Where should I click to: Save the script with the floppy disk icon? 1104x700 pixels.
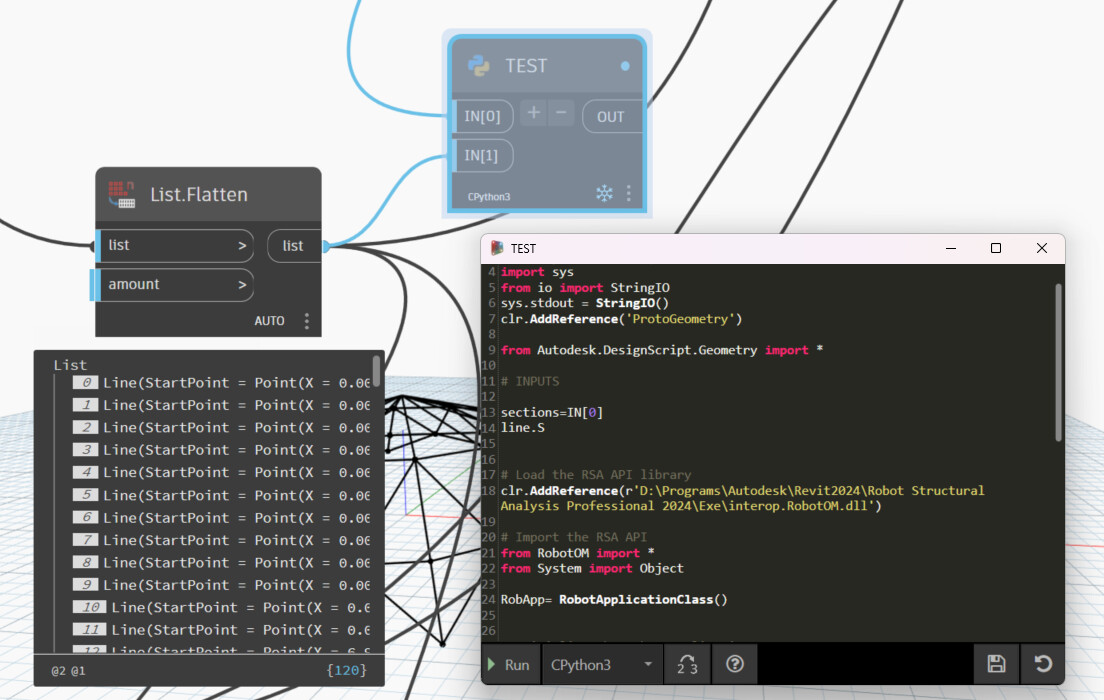[996, 664]
